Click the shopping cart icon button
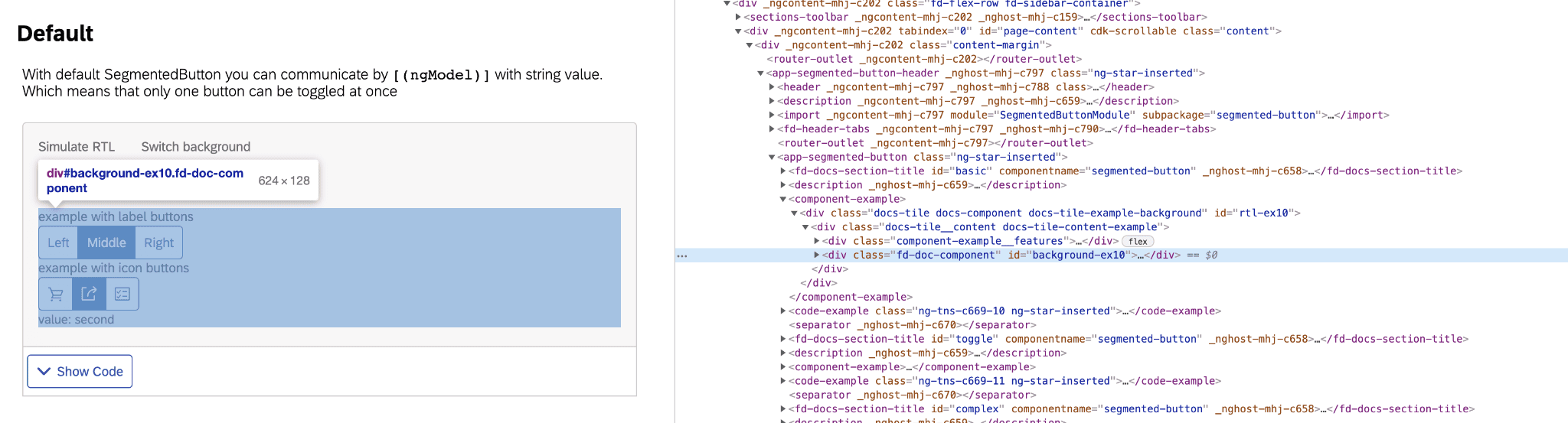Screen dimensions: 1568x423 pos(56,294)
